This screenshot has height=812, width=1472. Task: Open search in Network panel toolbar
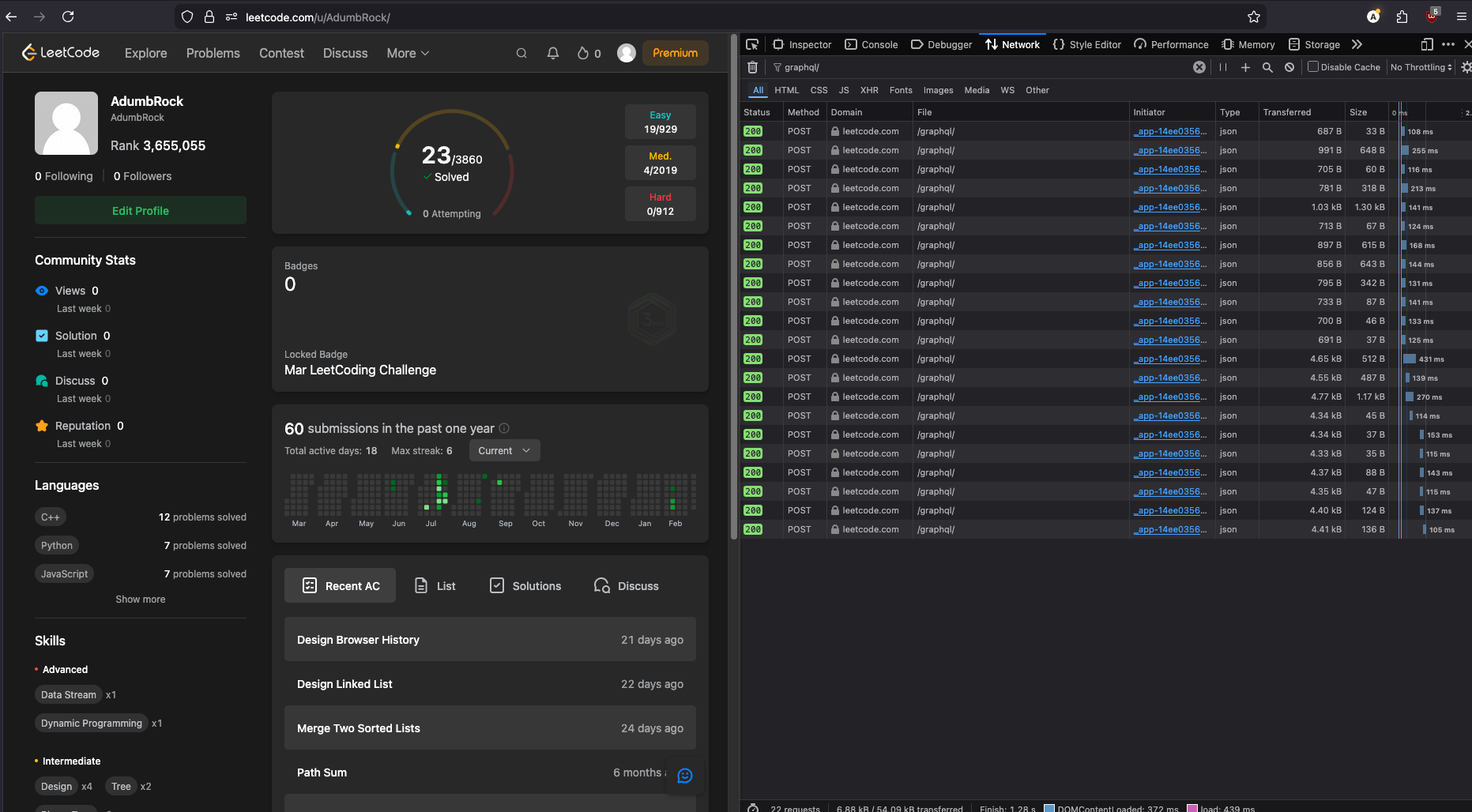tap(1267, 67)
